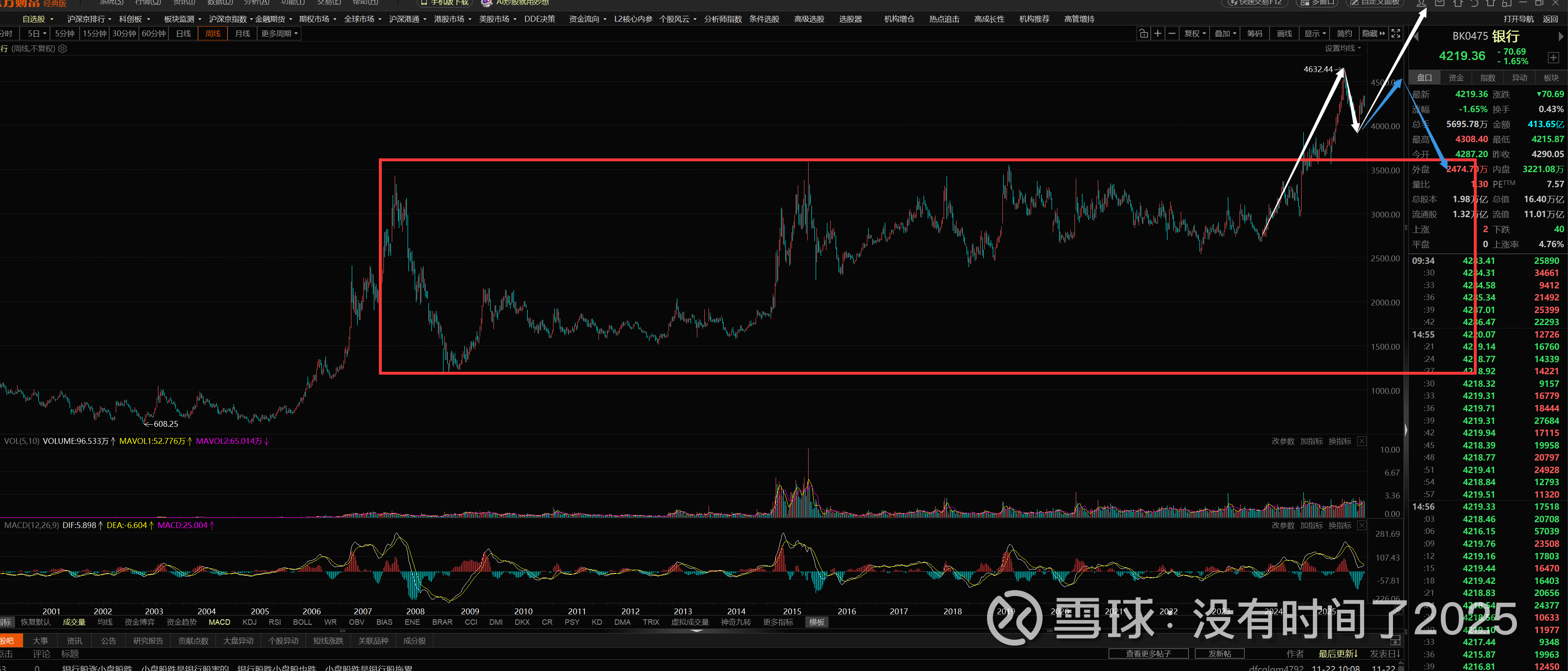The height and width of the screenshot is (671, 1568).
Task: Click the 查看更多帖子 button
Action: coord(1148,653)
